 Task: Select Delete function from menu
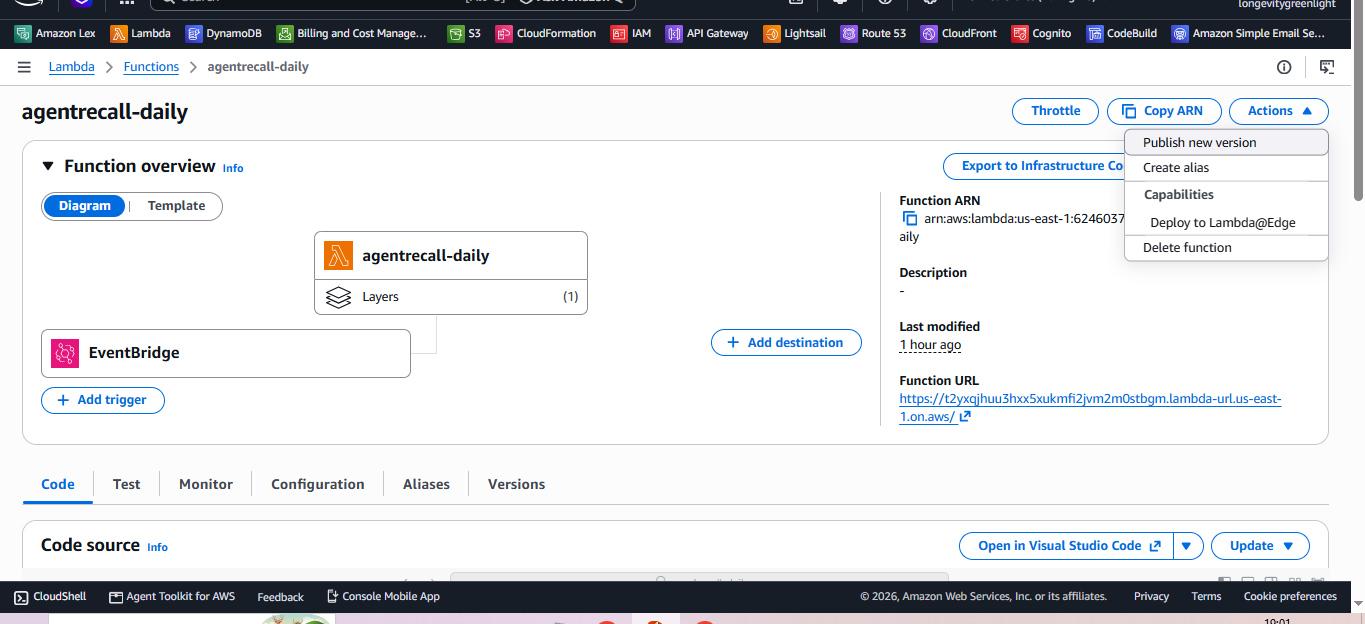tap(1226, 248)
